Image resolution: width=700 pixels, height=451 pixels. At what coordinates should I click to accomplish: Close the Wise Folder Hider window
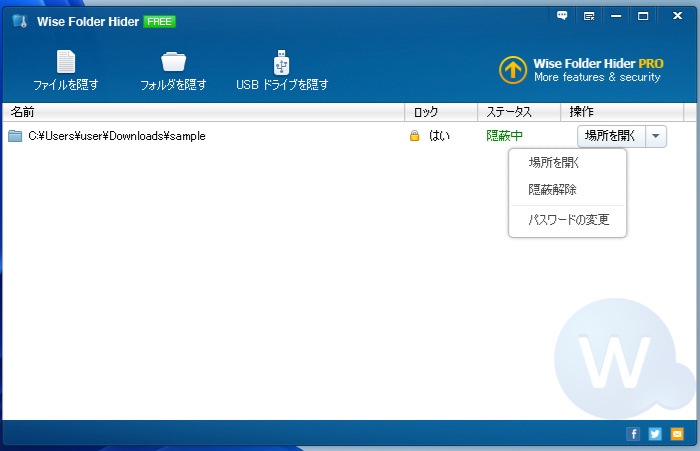(677, 16)
